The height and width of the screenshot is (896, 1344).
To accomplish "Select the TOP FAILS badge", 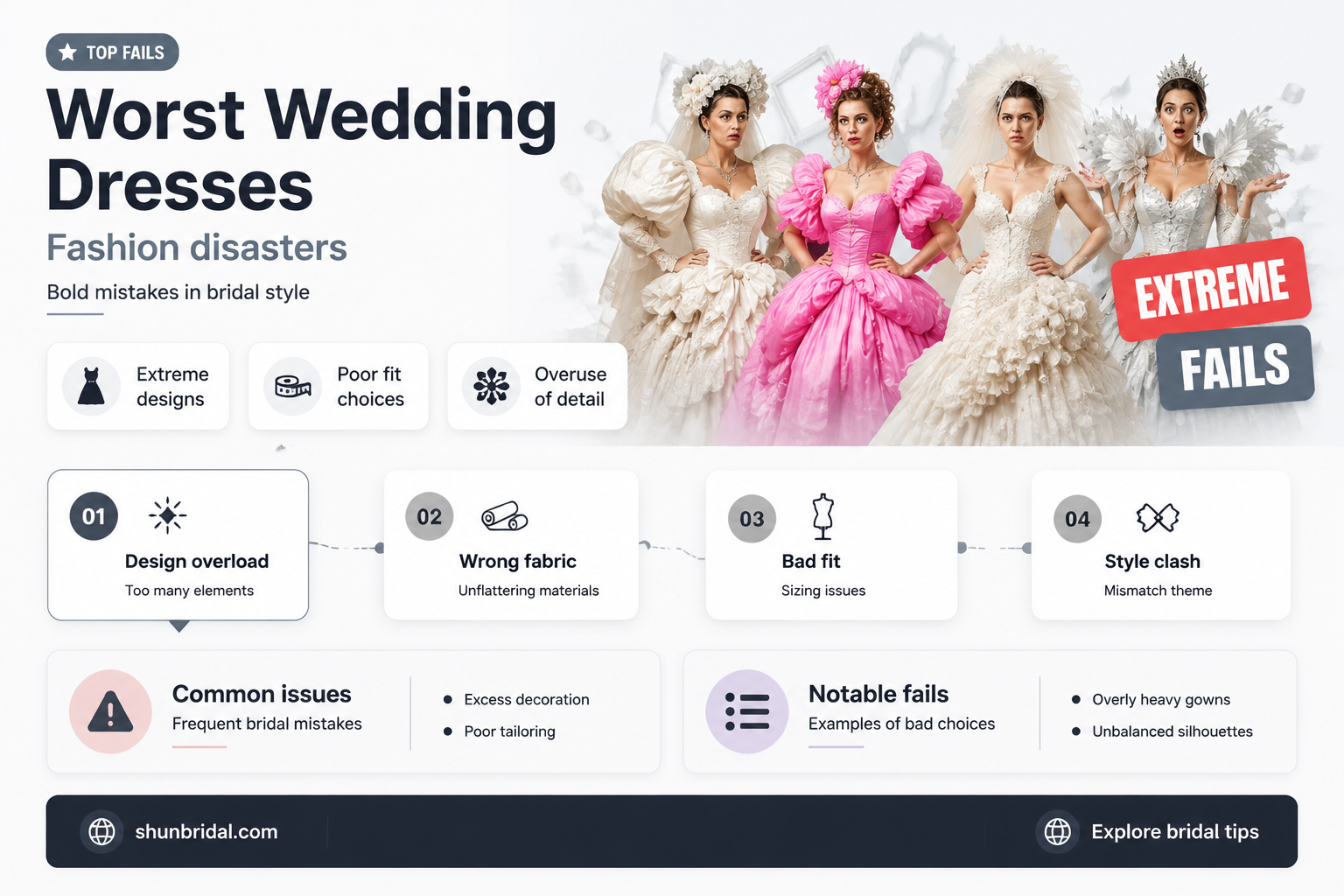I will 112,52.
